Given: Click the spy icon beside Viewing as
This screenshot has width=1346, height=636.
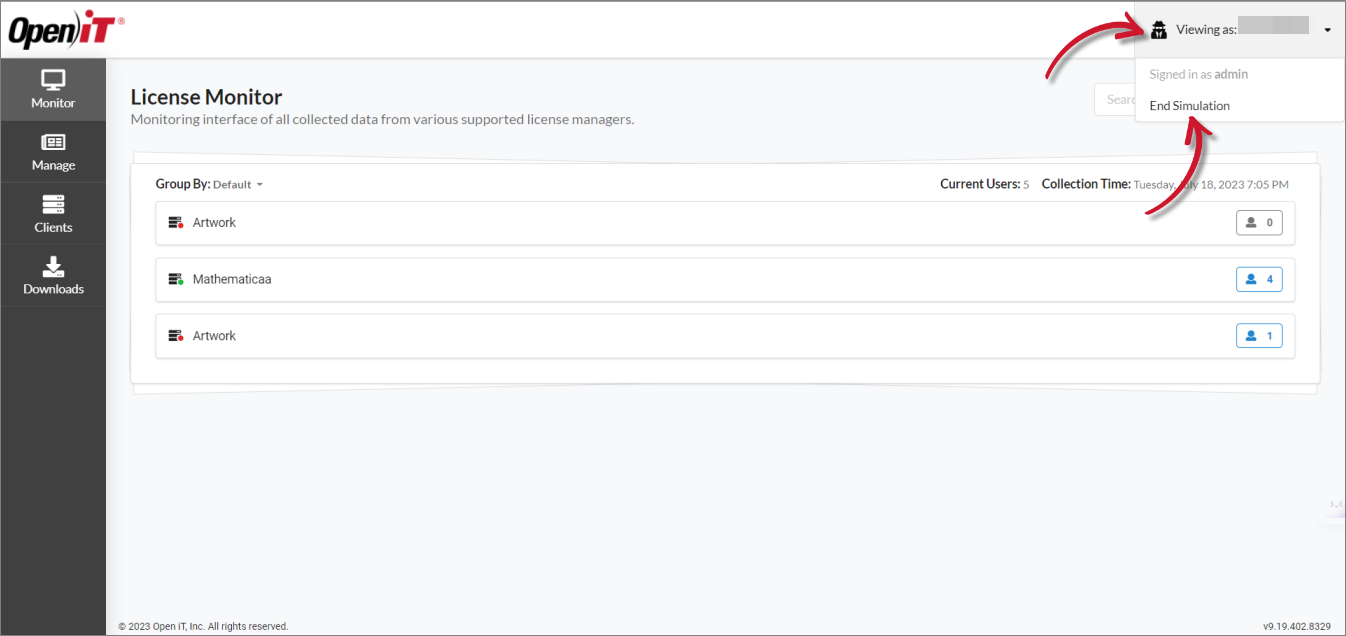Looking at the screenshot, I should tap(1160, 30).
